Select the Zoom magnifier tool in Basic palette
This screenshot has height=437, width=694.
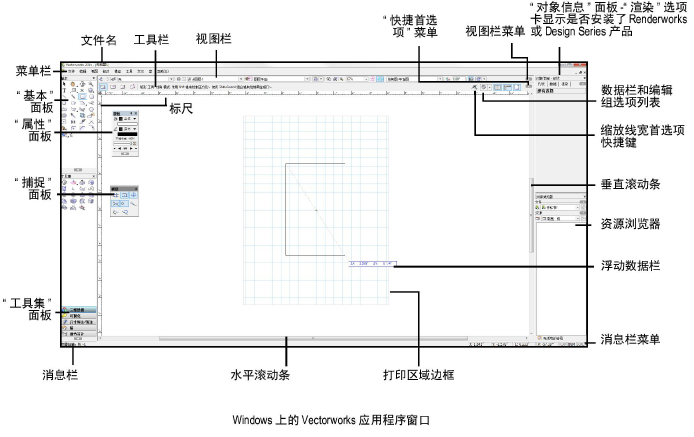pos(91,84)
